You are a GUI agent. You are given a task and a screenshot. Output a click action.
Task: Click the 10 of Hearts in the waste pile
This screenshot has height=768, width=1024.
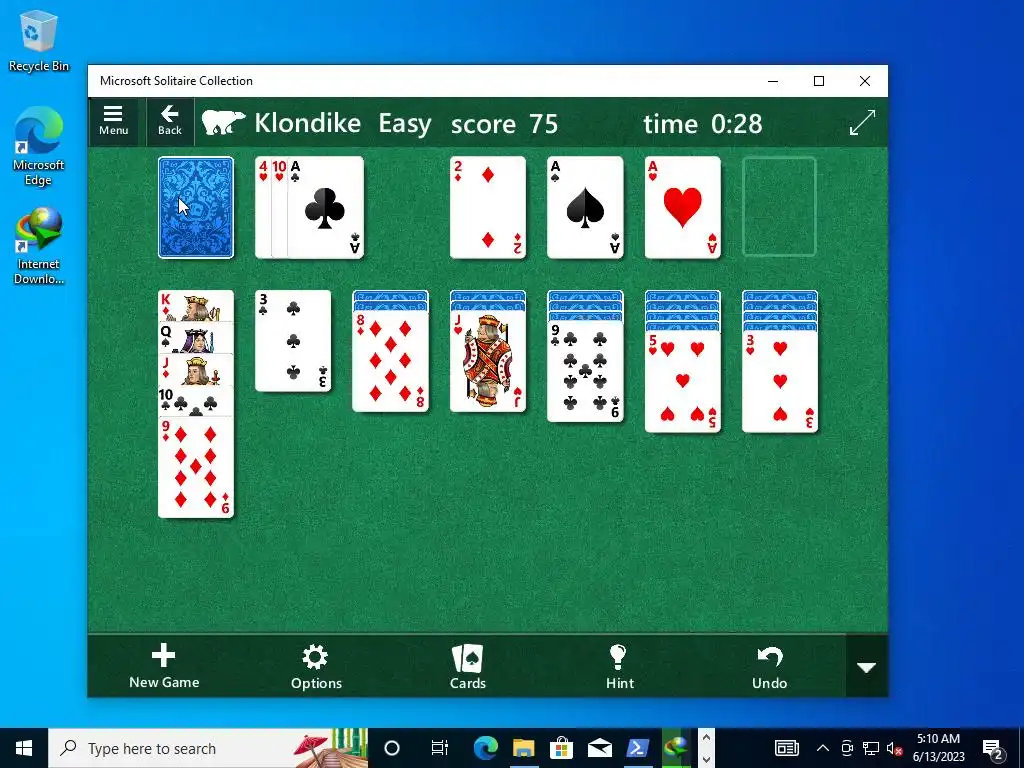pyautogui.click(x=280, y=208)
